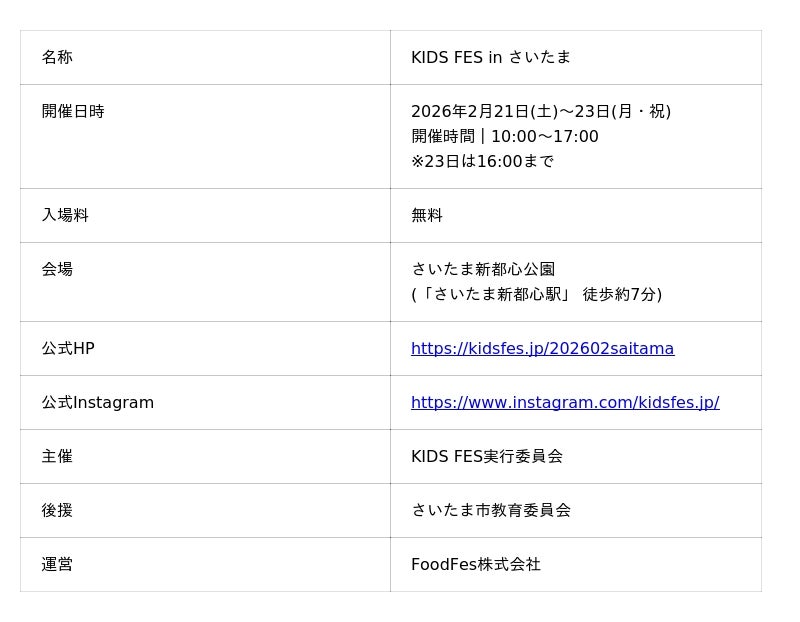Click the venue name さいたま新都心公園
The width and height of the screenshot is (800, 622).
tap(483, 270)
